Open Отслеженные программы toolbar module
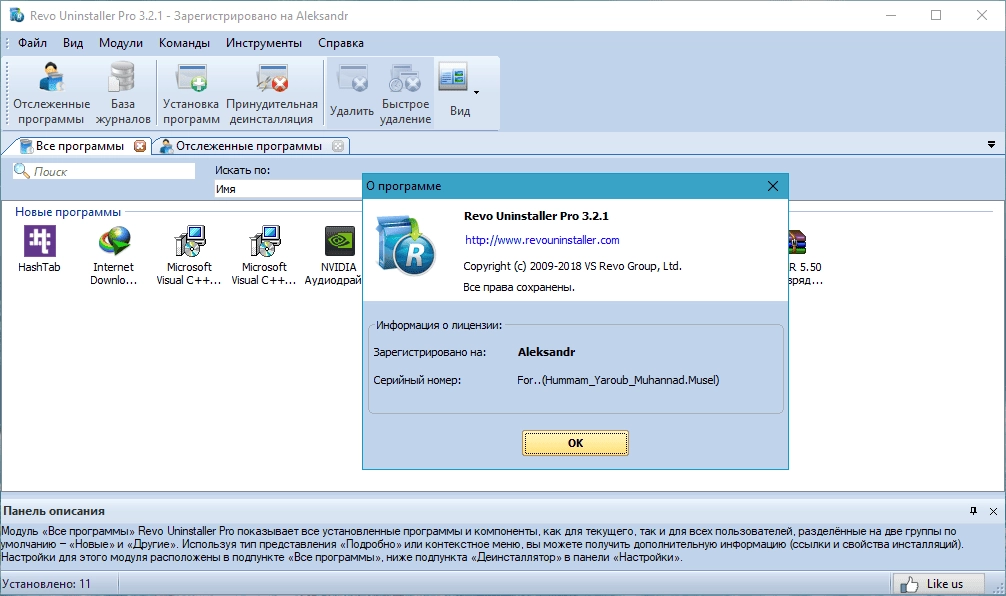This screenshot has height=596, width=1006. point(51,94)
